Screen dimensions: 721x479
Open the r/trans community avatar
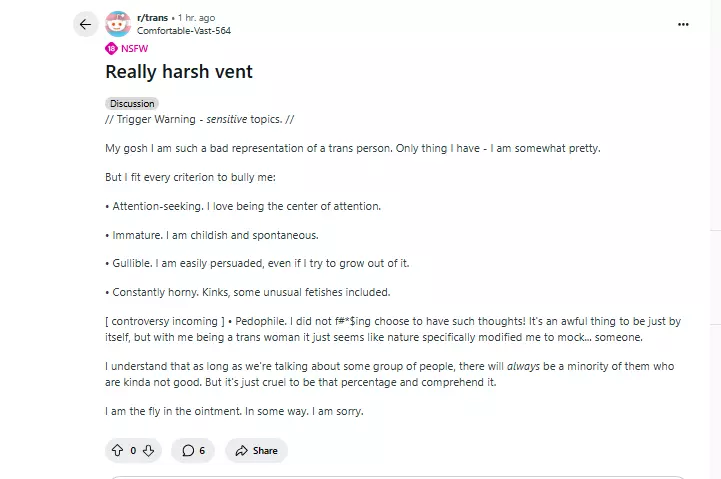point(118,24)
